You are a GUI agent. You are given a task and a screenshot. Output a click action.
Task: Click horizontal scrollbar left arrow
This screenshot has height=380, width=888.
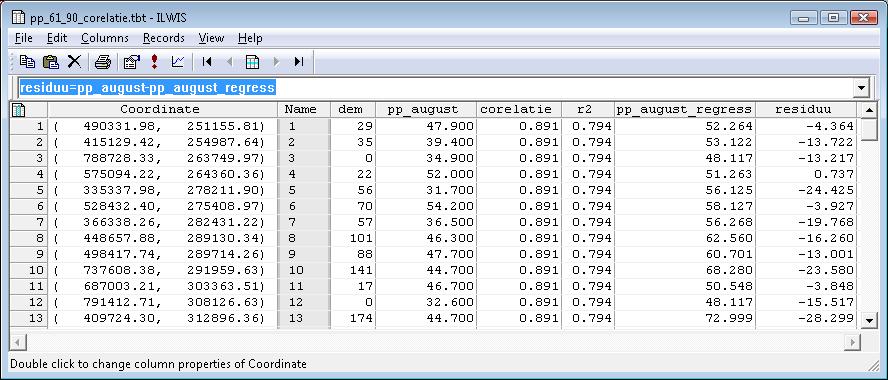coord(18,342)
